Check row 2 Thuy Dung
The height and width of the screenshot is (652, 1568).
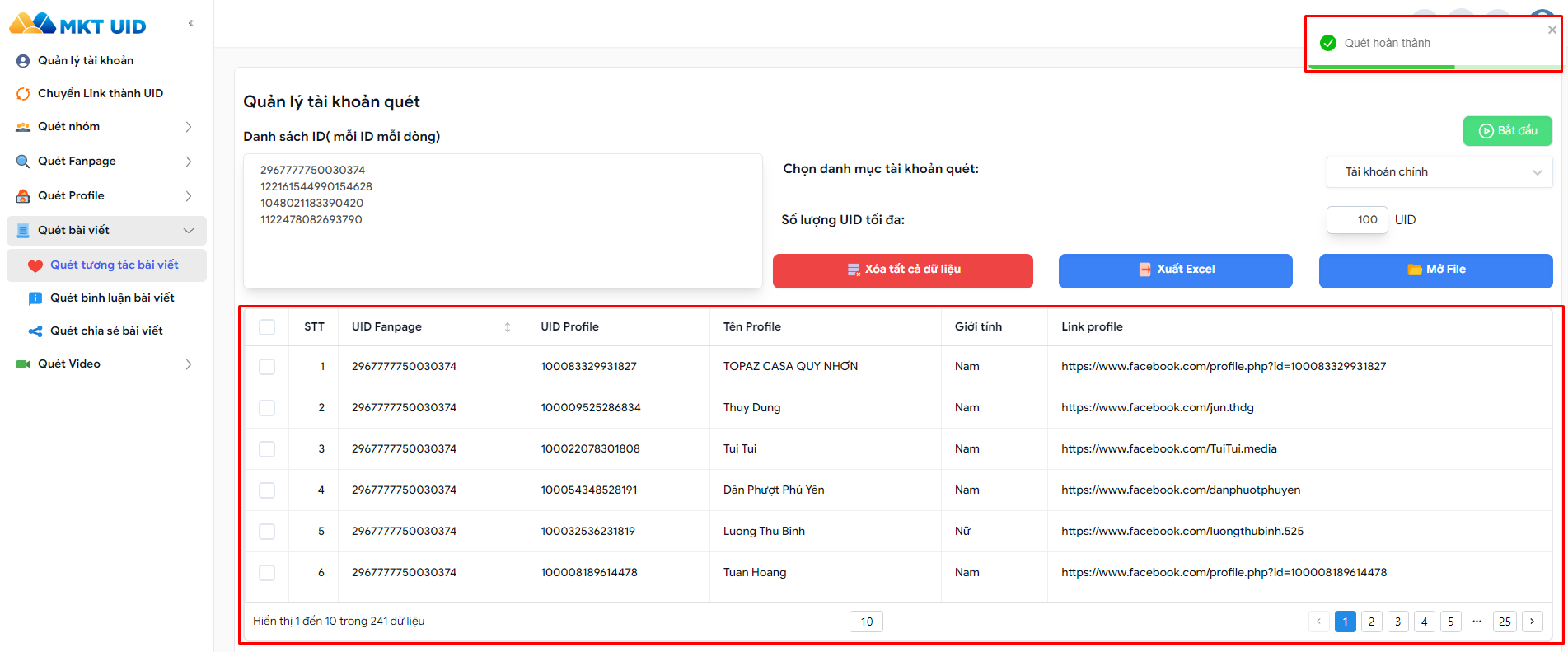click(267, 408)
